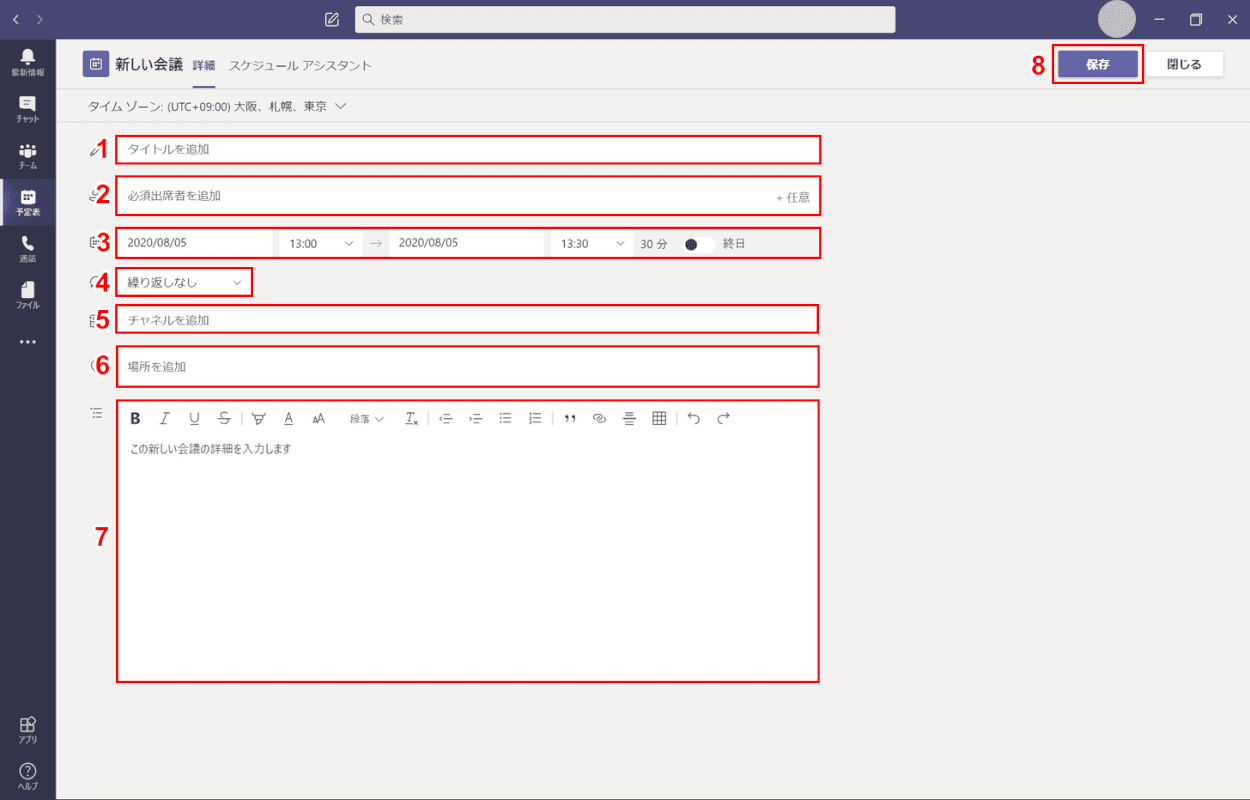Click the 新しい会議 meeting calendar icon
1250x800 pixels.
coord(96,64)
